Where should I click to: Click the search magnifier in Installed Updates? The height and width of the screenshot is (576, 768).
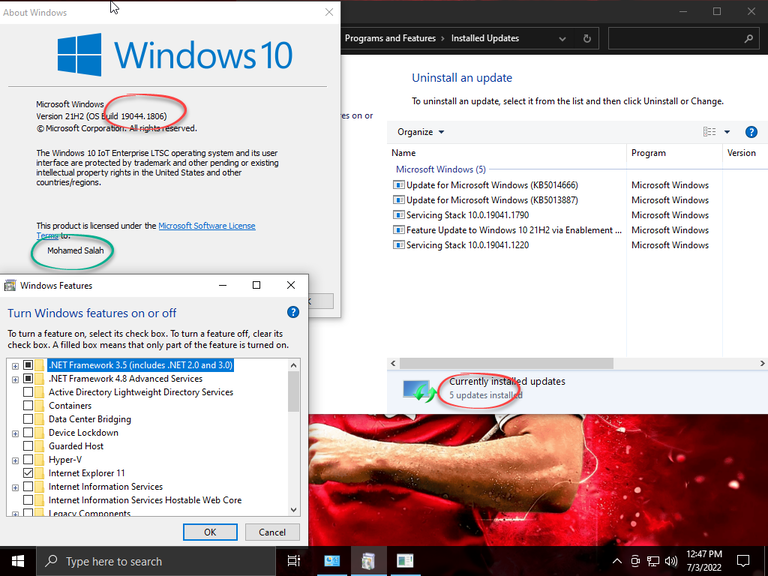[748, 39]
